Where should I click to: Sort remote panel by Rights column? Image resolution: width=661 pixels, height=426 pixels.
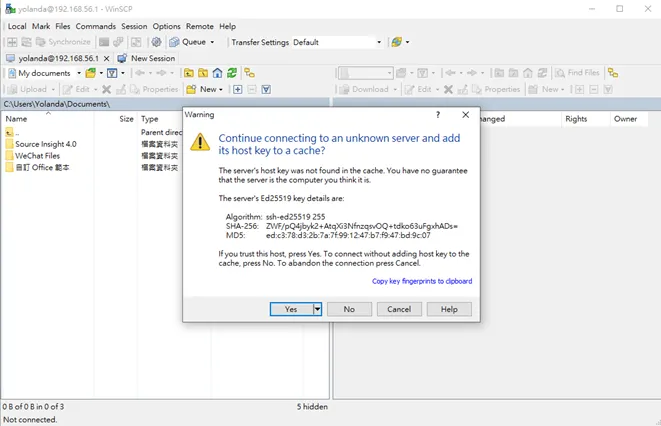(x=585, y=119)
